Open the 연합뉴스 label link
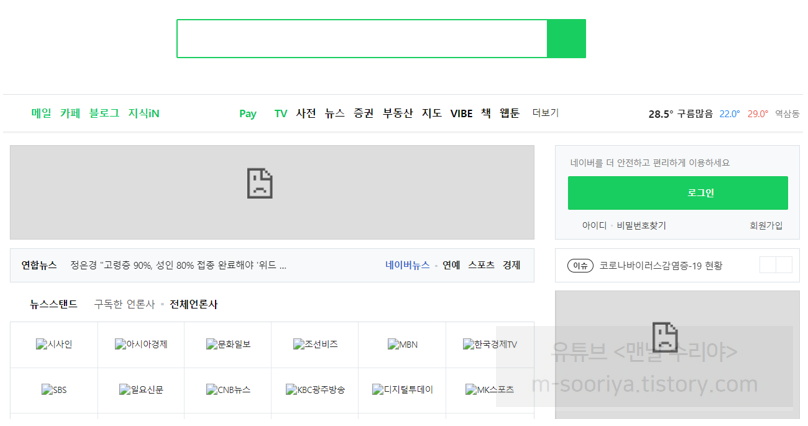808x426 pixels. (x=39, y=265)
